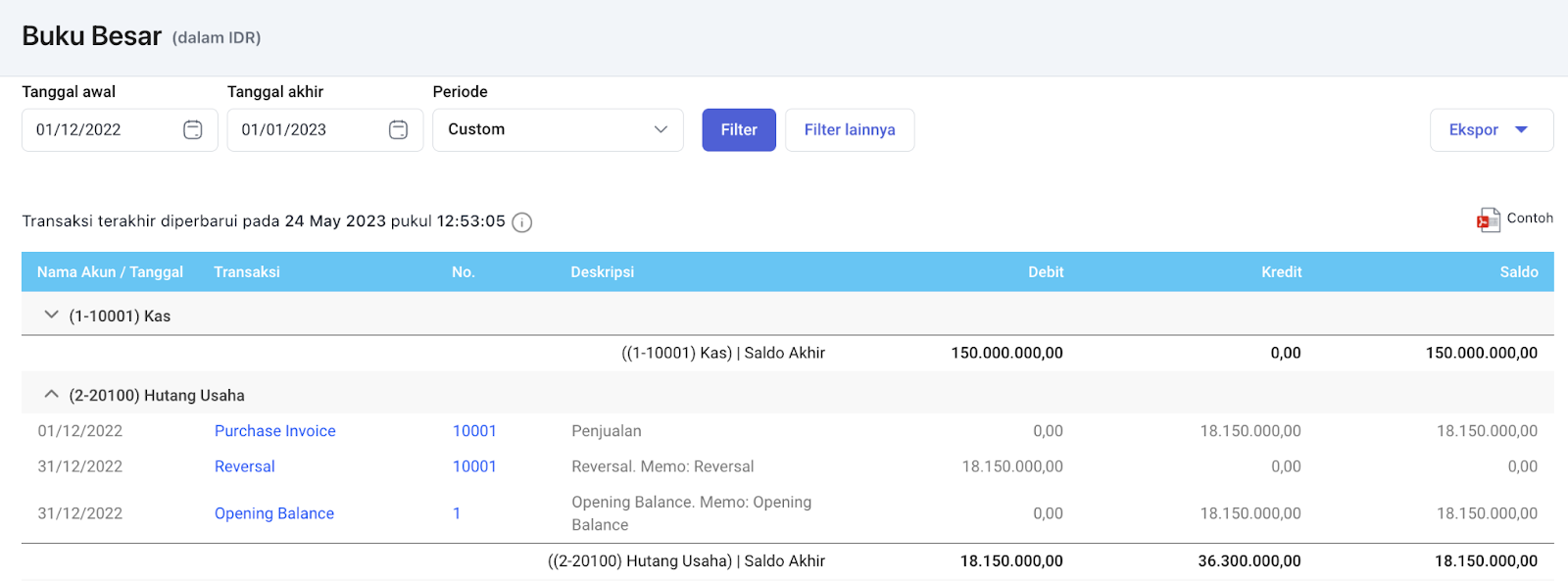Open the Reversal transaction link
The height and width of the screenshot is (581, 1568).
[x=244, y=466]
